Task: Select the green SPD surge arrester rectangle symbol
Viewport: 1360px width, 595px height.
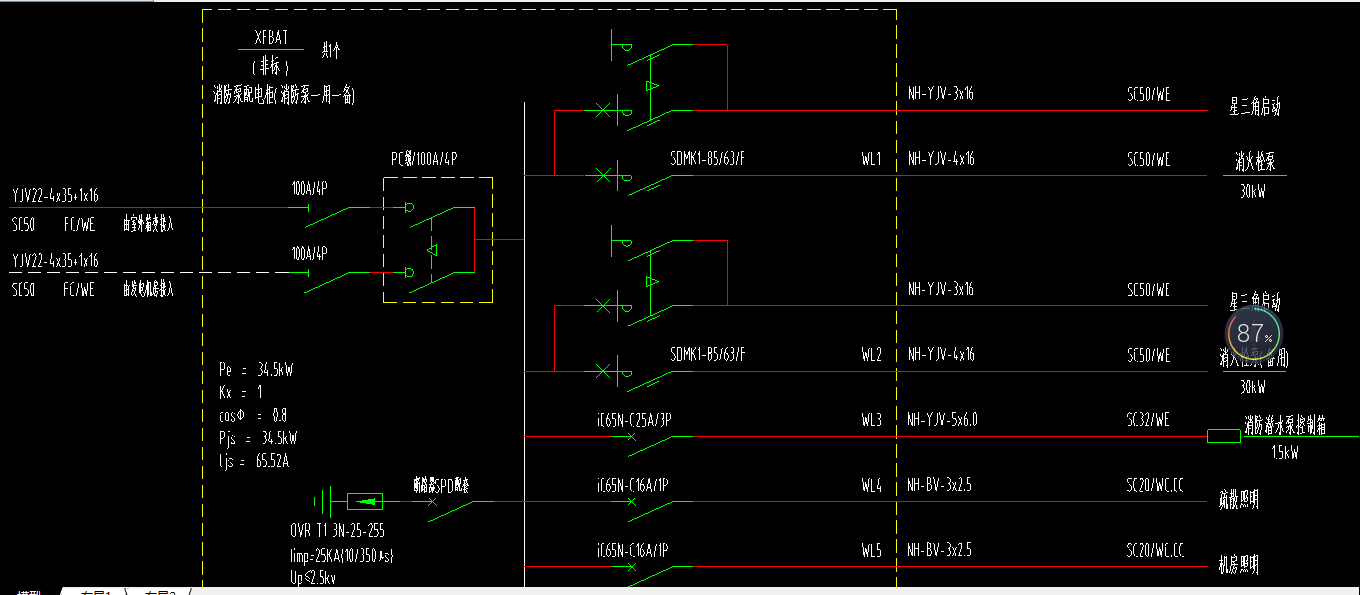Action: [x=365, y=501]
